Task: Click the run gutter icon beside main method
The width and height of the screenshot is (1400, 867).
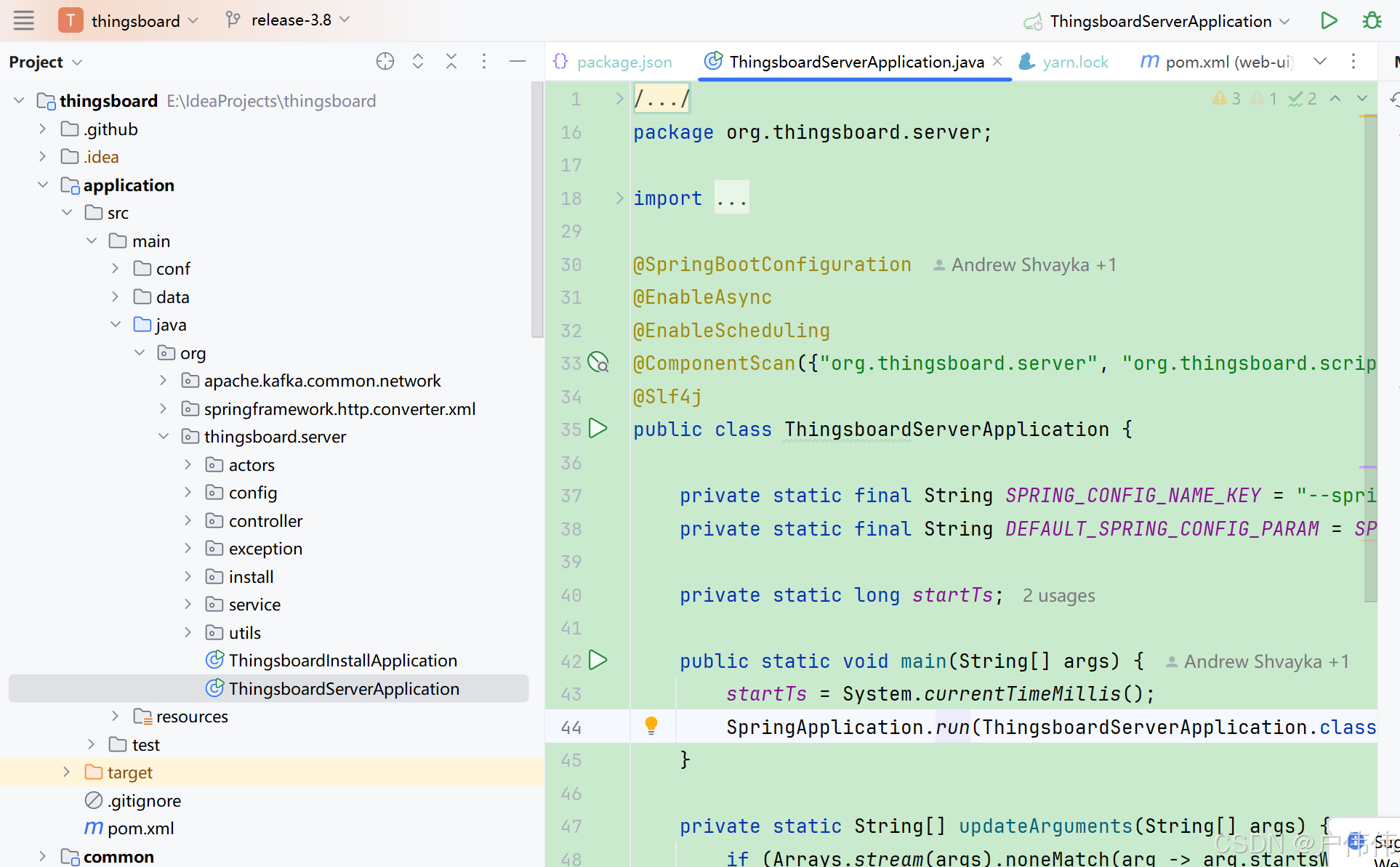Action: (x=598, y=660)
